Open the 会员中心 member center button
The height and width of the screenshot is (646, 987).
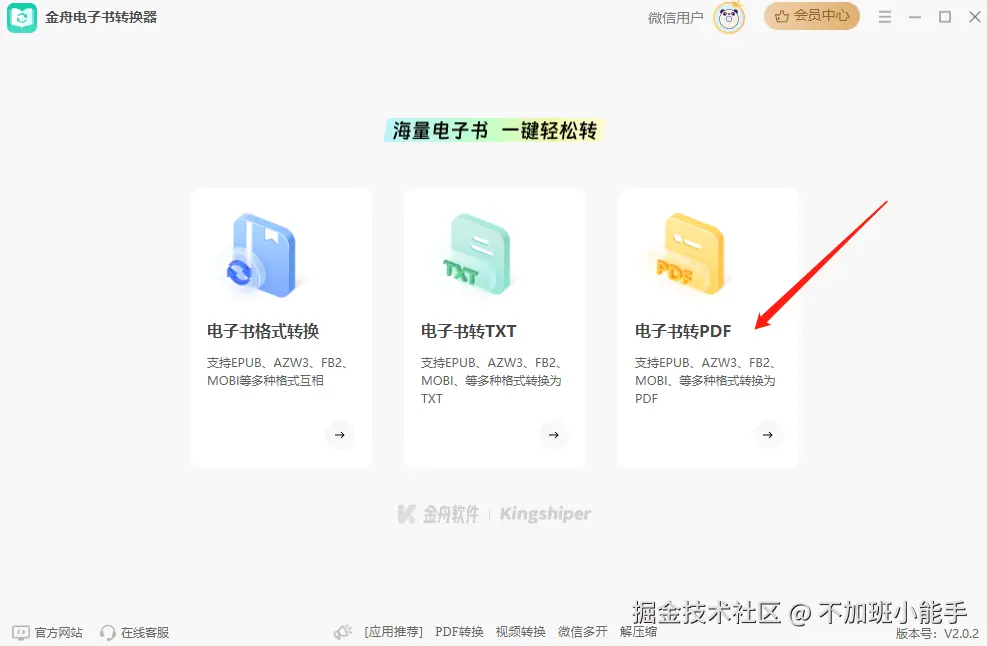(811, 16)
